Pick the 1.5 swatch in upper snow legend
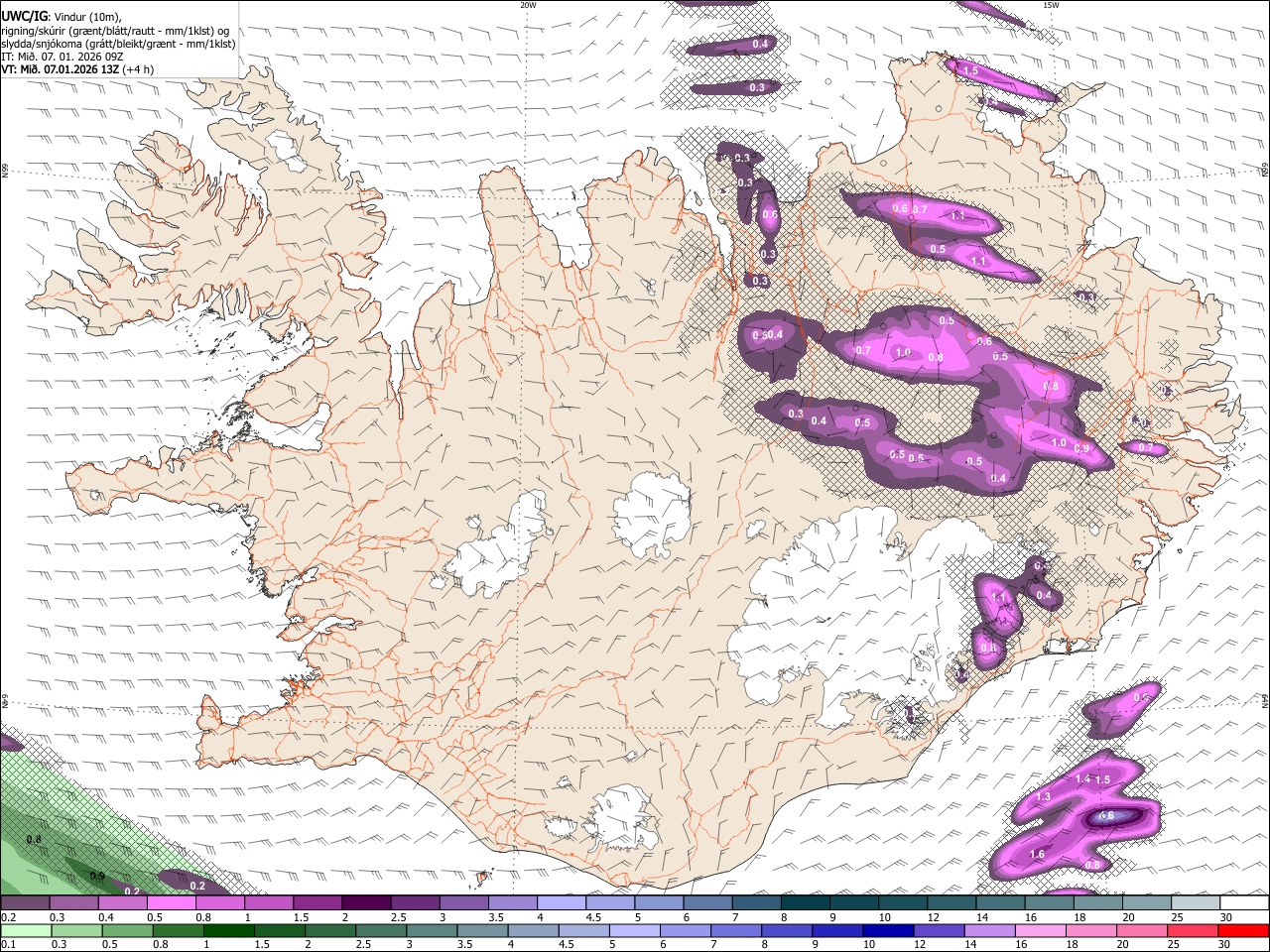This screenshot has height=952, width=1270. 317,902
